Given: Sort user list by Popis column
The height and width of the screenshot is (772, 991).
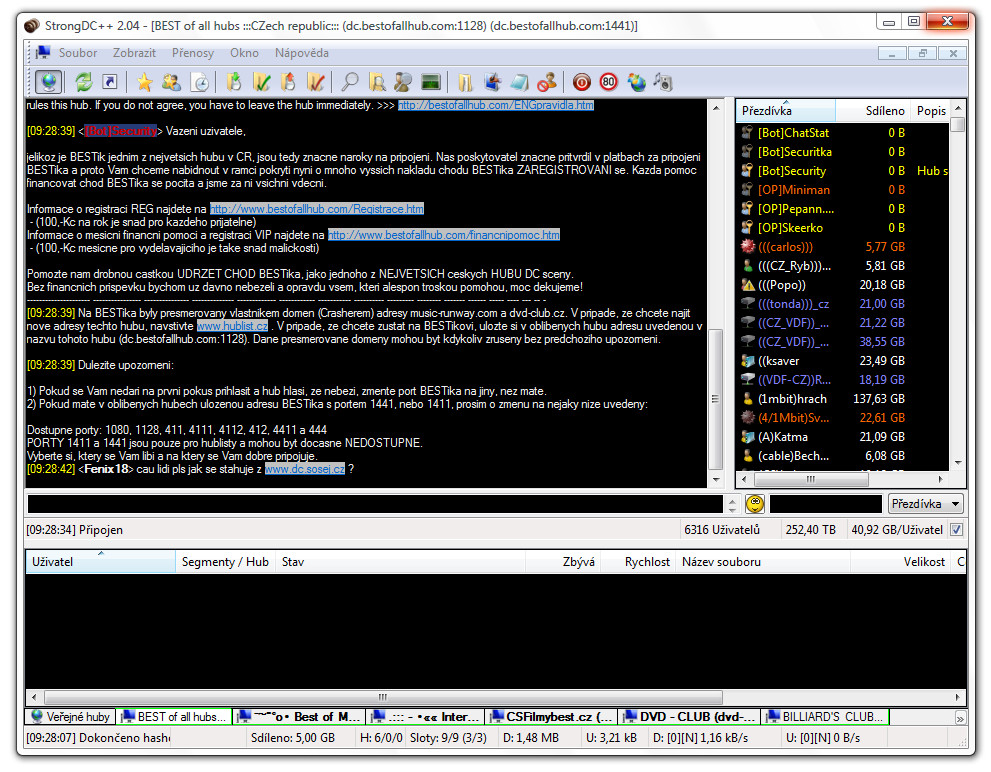Looking at the screenshot, I should point(930,111).
